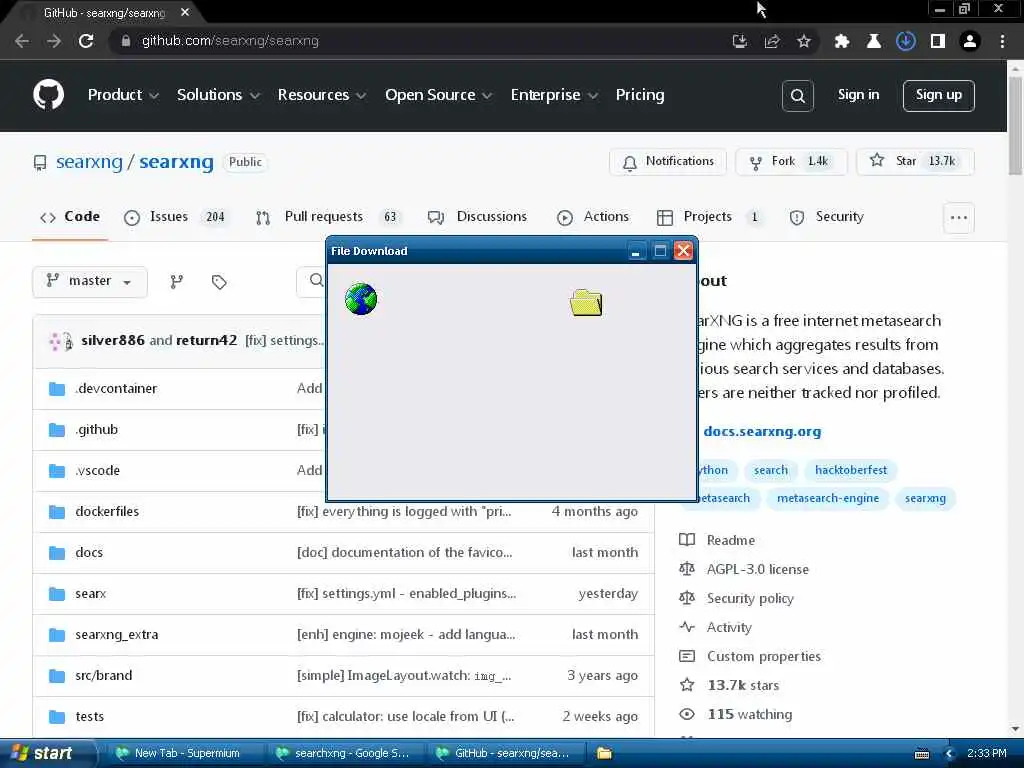The width and height of the screenshot is (1024, 768).
Task: Click the hacktoberfest topic tag
Action: (851, 470)
